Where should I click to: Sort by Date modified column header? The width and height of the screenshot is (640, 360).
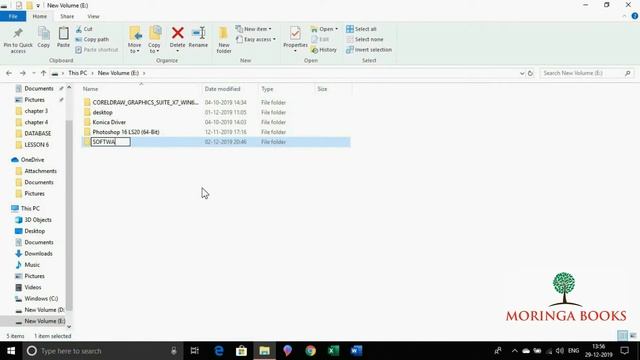(222, 89)
